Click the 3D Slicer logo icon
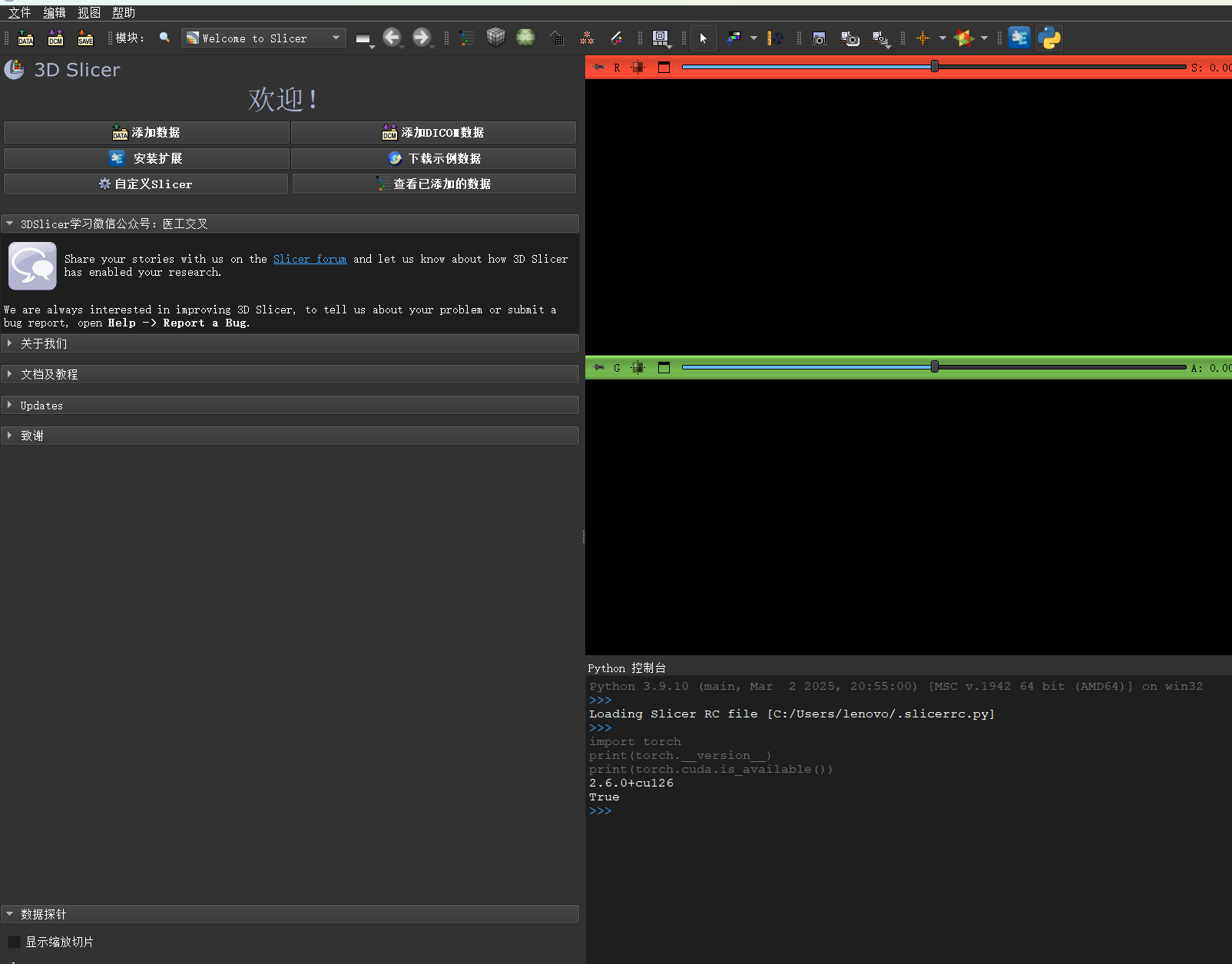1232x964 pixels. (14, 69)
